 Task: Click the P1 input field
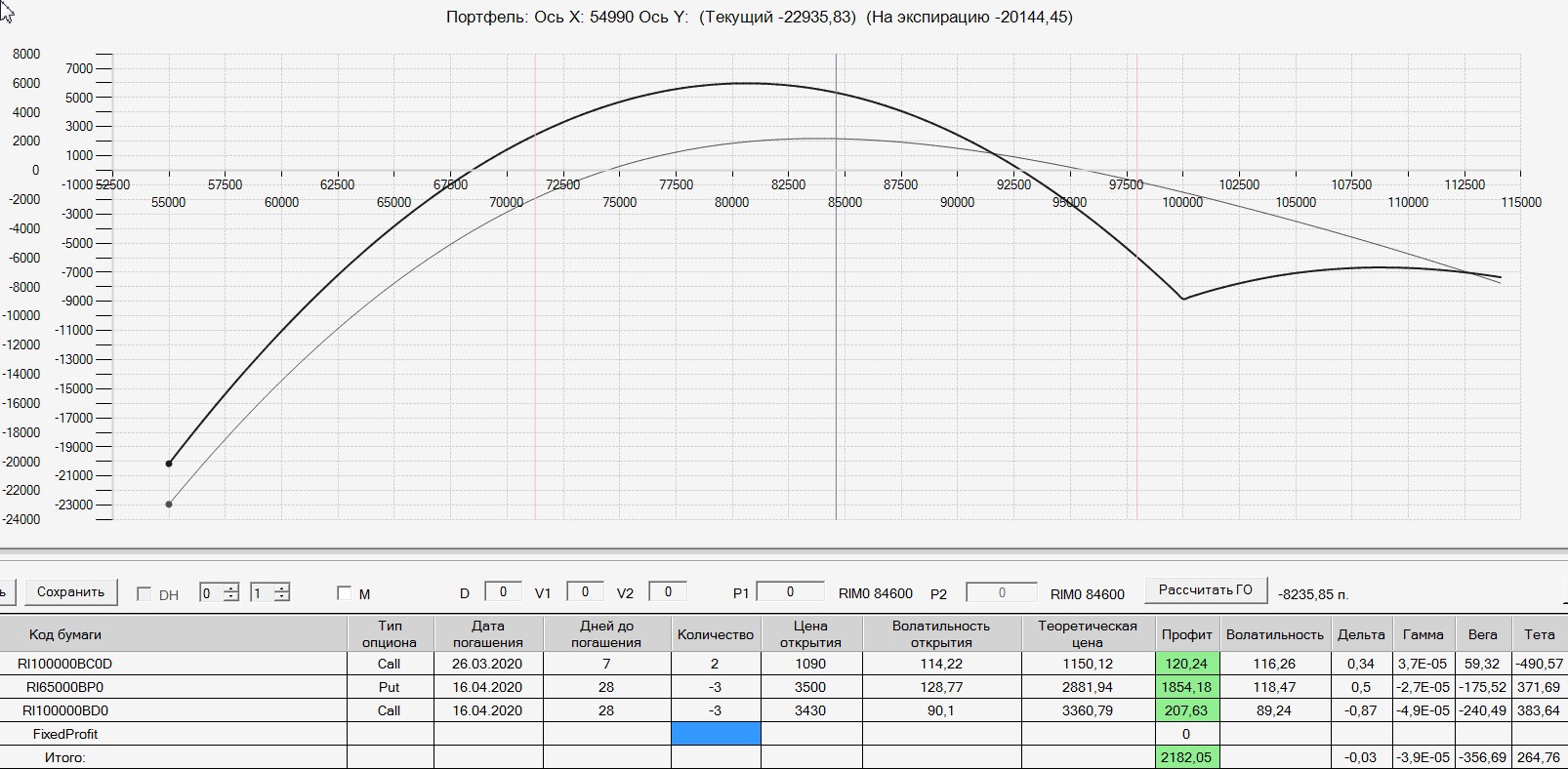[x=790, y=591]
